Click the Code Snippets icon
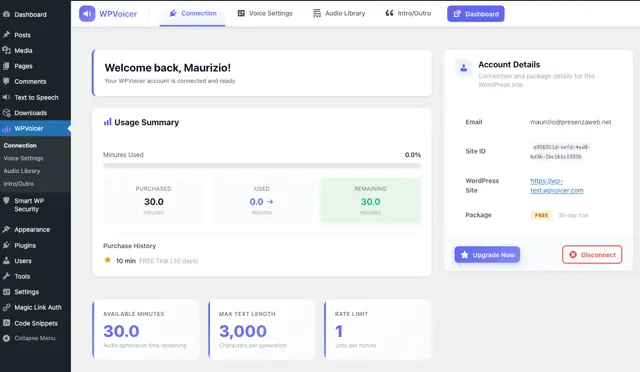The height and width of the screenshot is (372, 640). tap(7, 323)
